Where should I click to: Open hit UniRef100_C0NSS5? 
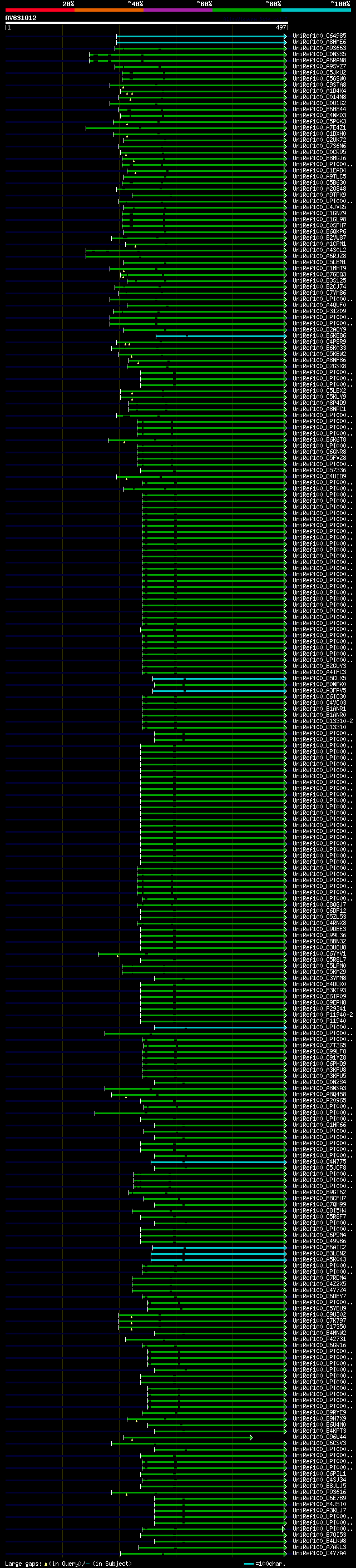319,54
